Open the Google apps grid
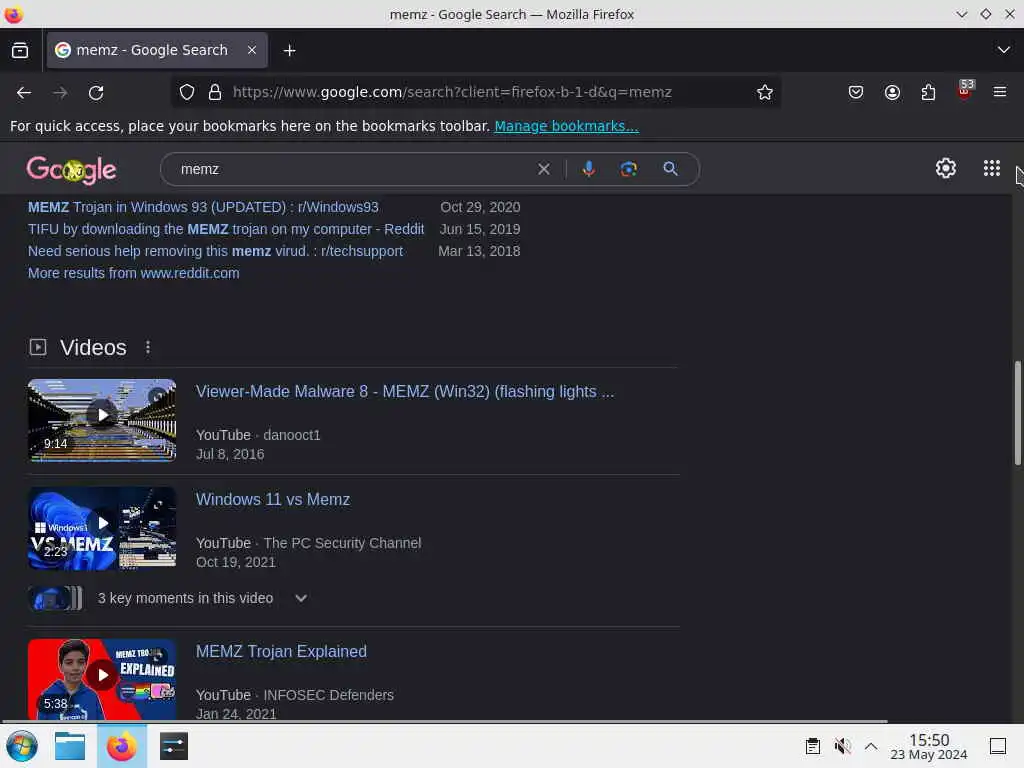The width and height of the screenshot is (1024, 768). pyautogui.click(x=991, y=168)
